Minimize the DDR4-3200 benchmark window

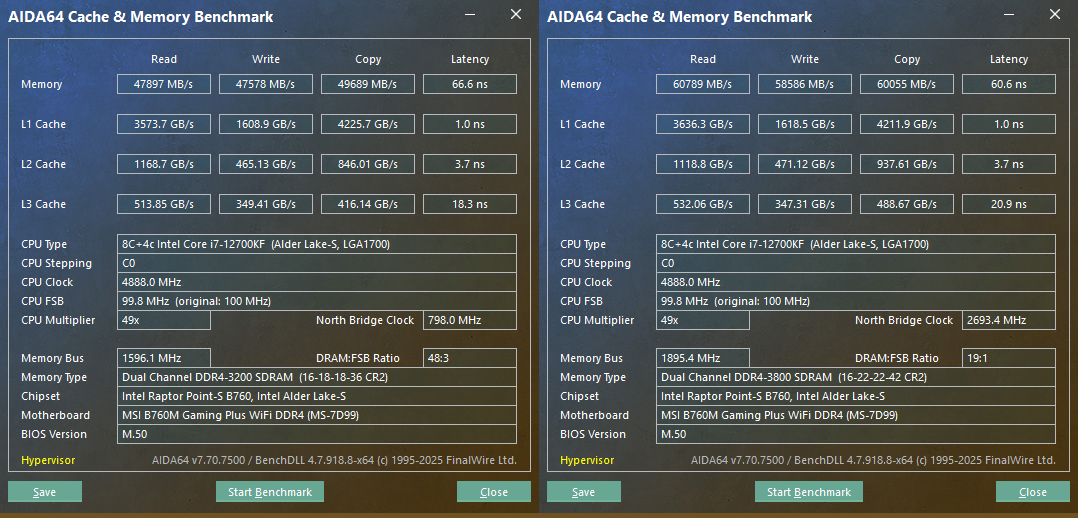click(470, 15)
